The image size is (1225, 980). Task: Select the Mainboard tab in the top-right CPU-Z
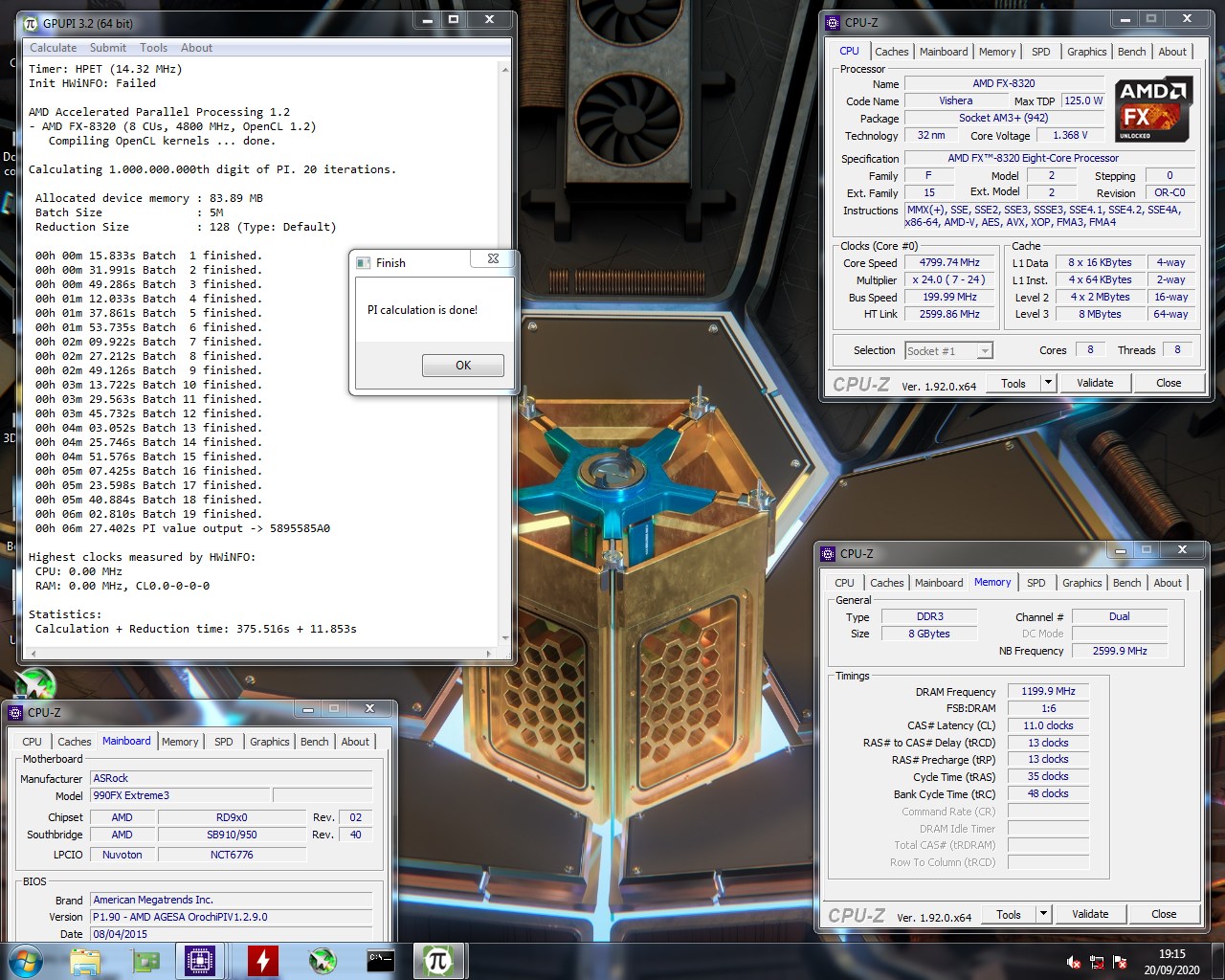pyautogui.click(x=944, y=52)
